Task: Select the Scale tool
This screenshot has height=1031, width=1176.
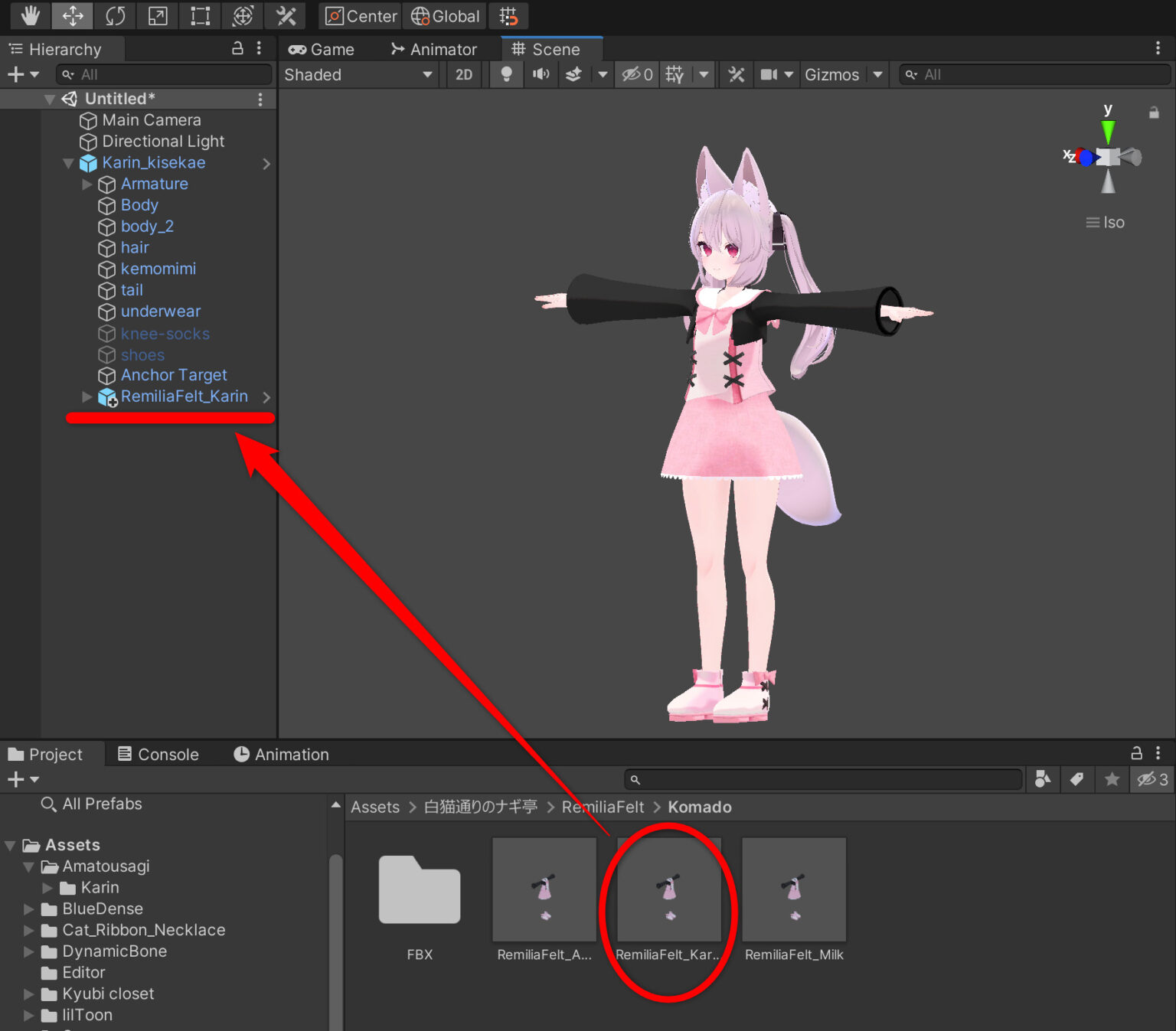Action: click(156, 15)
